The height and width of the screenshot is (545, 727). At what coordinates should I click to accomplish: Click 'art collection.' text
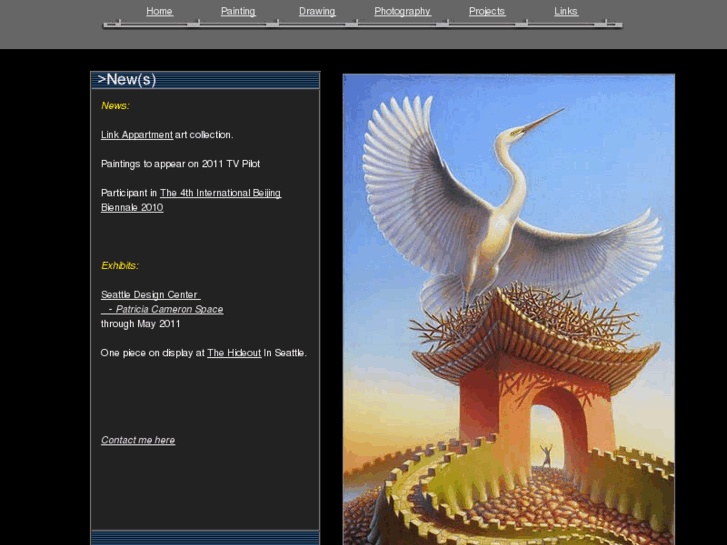[x=204, y=135]
